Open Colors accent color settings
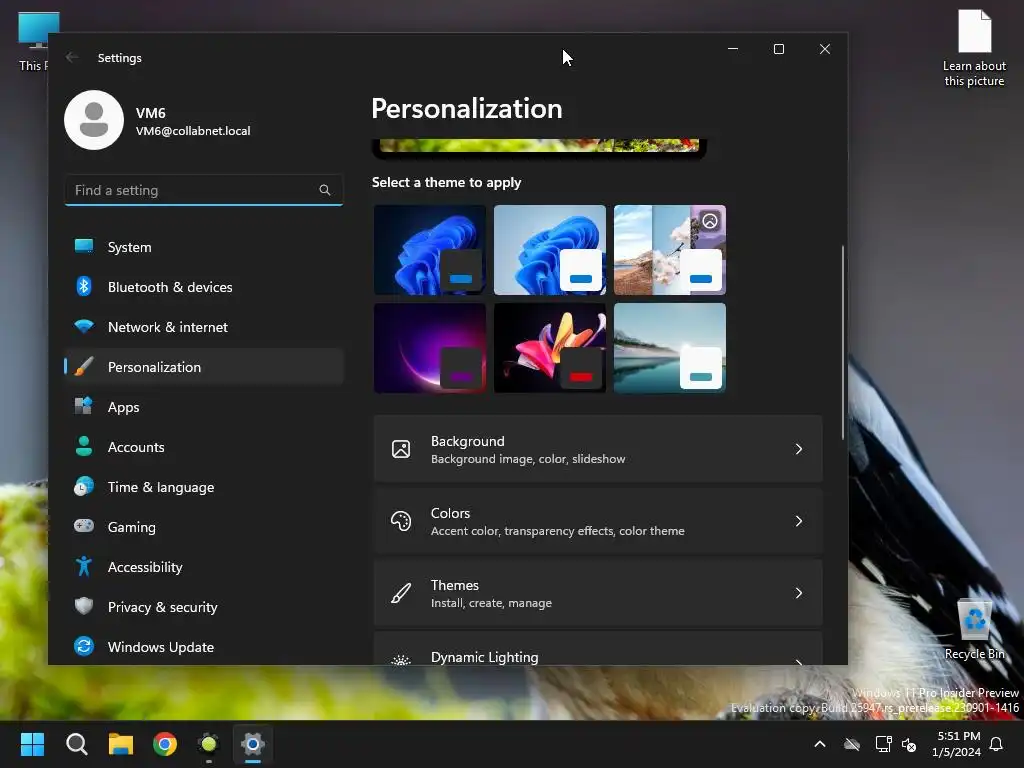Image resolution: width=1024 pixels, height=768 pixels. click(598, 521)
